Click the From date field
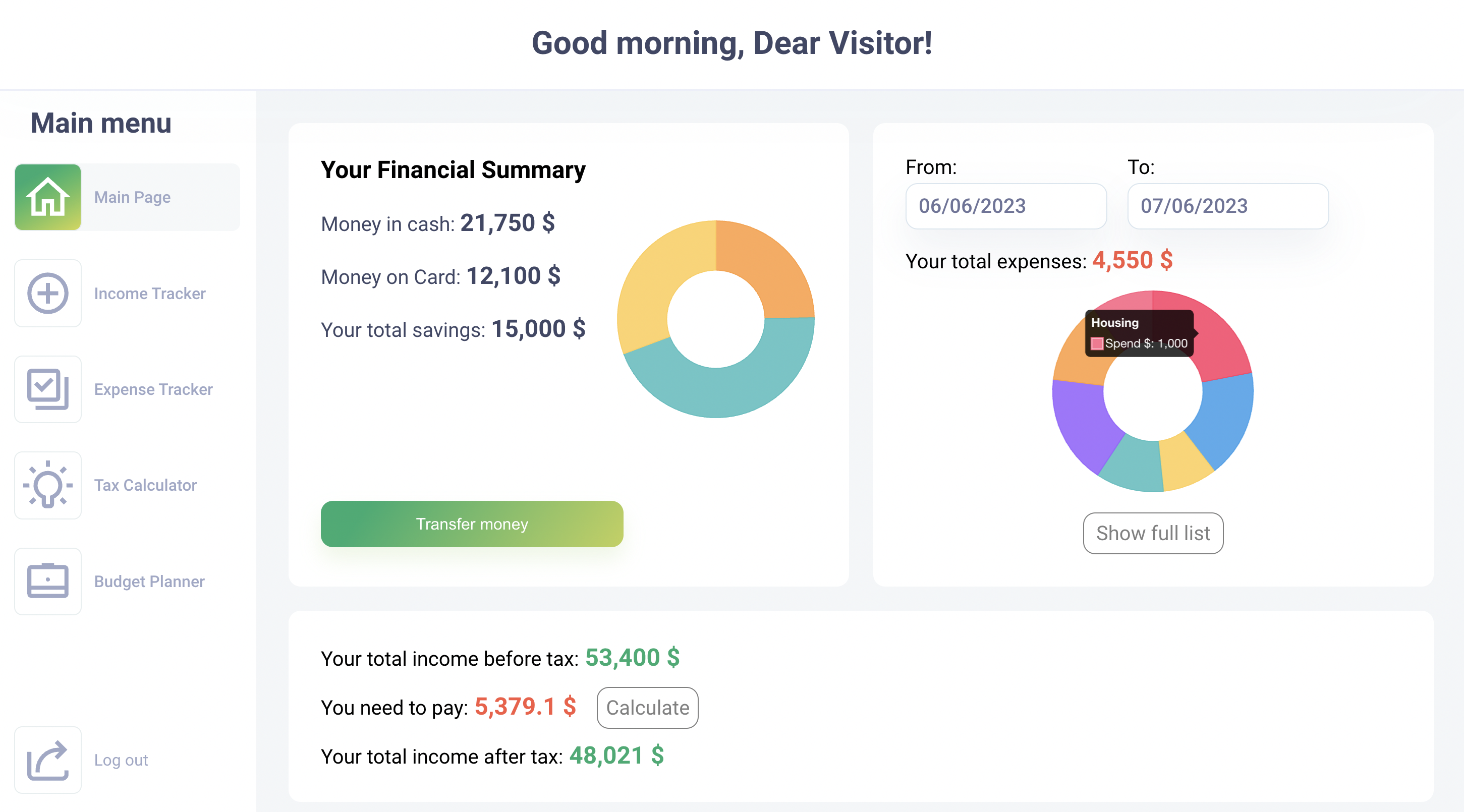 pyautogui.click(x=1005, y=206)
